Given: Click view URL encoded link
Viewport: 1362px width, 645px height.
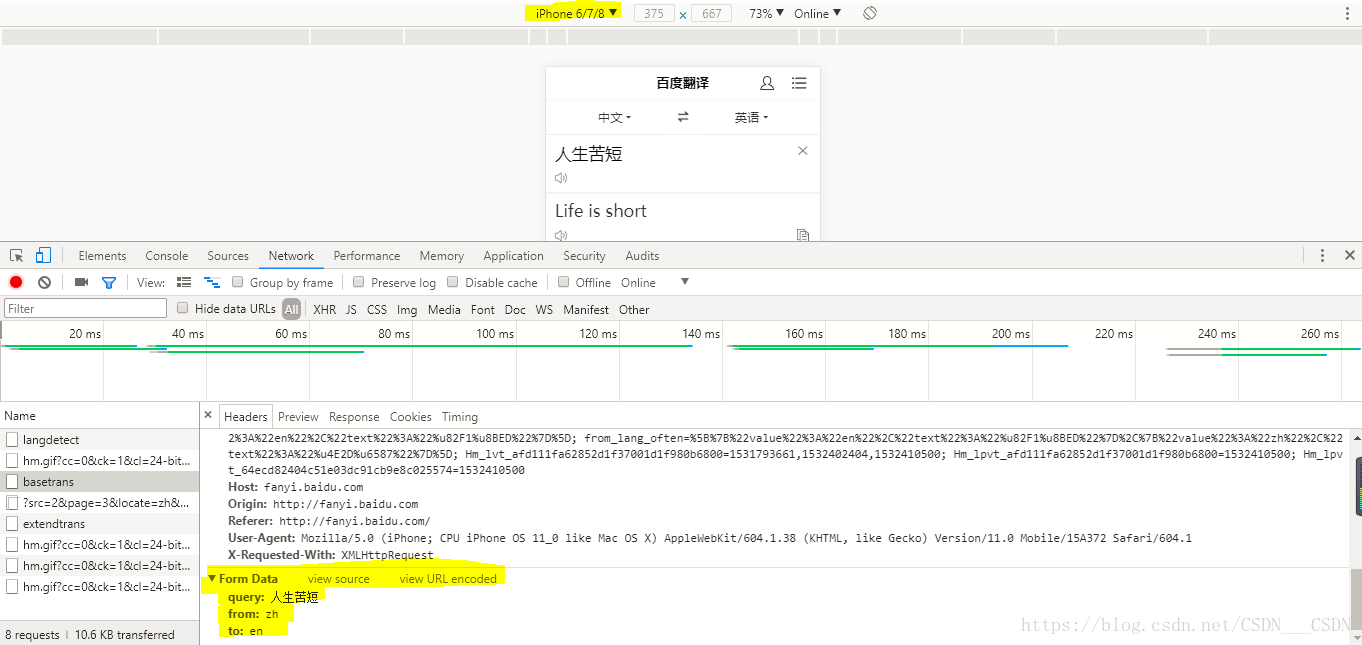Looking at the screenshot, I should point(448,578).
